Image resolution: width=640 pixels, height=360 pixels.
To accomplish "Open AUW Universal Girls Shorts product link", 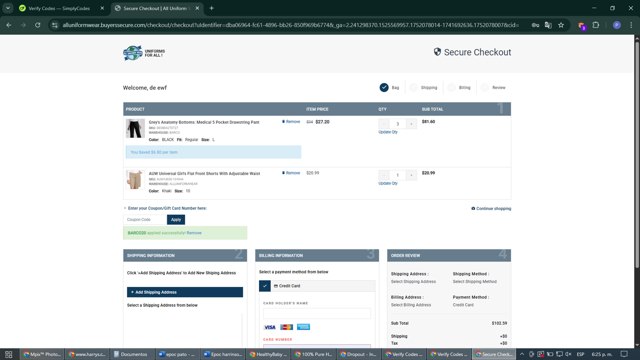I will [x=204, y=173].
